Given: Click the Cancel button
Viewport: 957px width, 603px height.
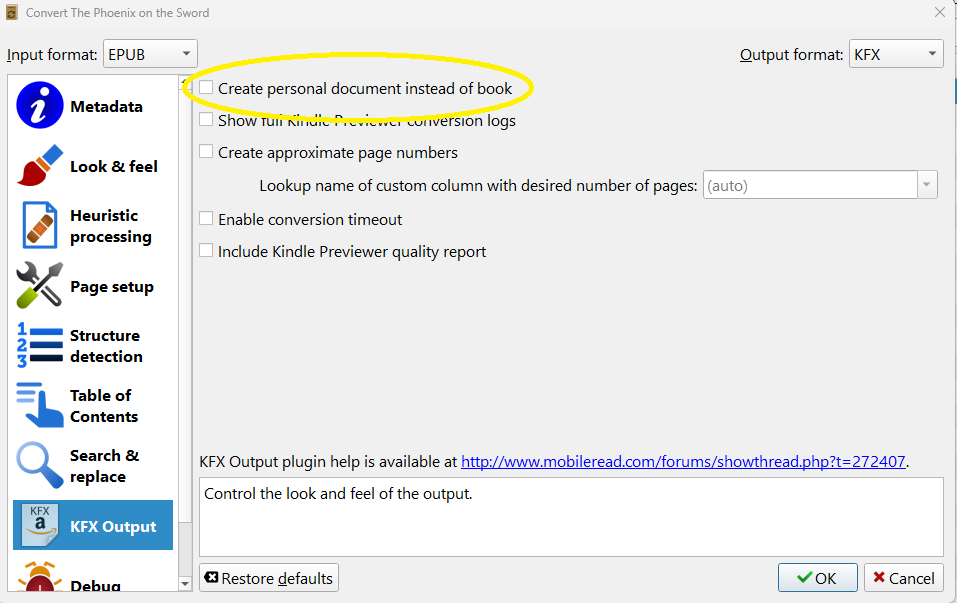Looking at the screenshot, I should tap(903, 577).
